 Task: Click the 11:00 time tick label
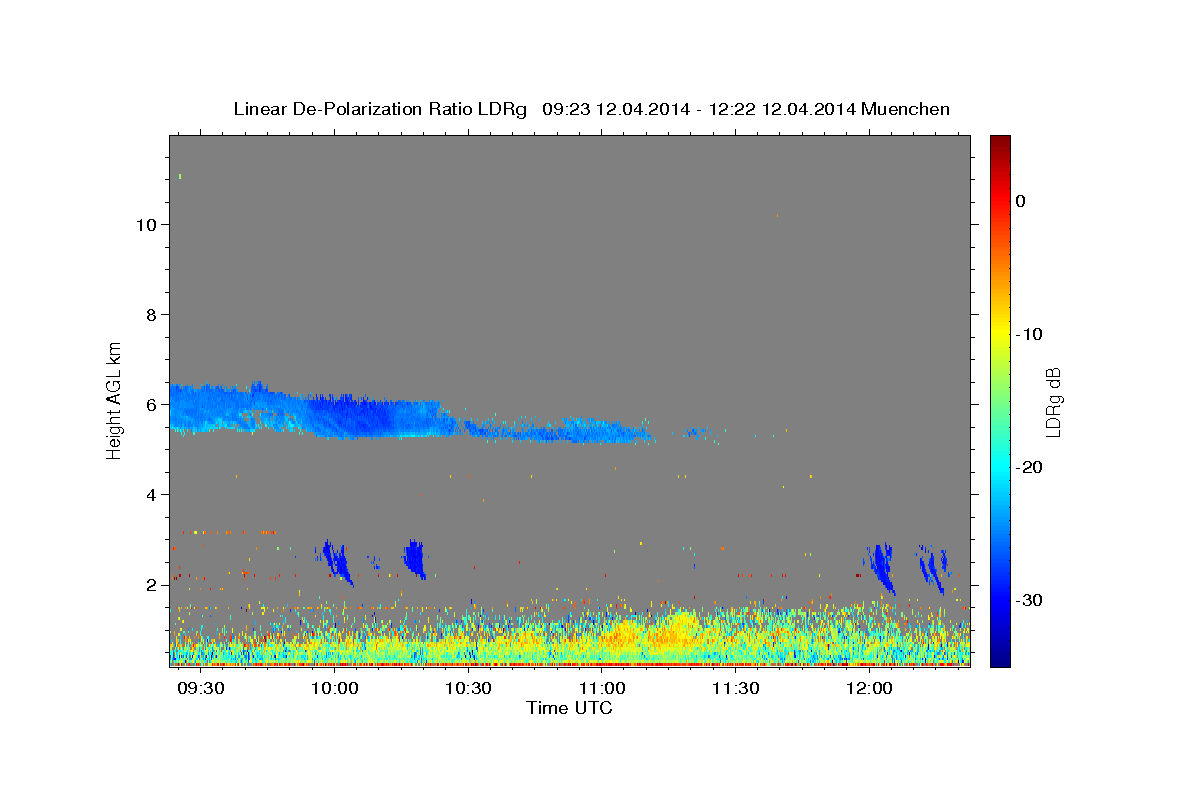click(x=602, y=689)
